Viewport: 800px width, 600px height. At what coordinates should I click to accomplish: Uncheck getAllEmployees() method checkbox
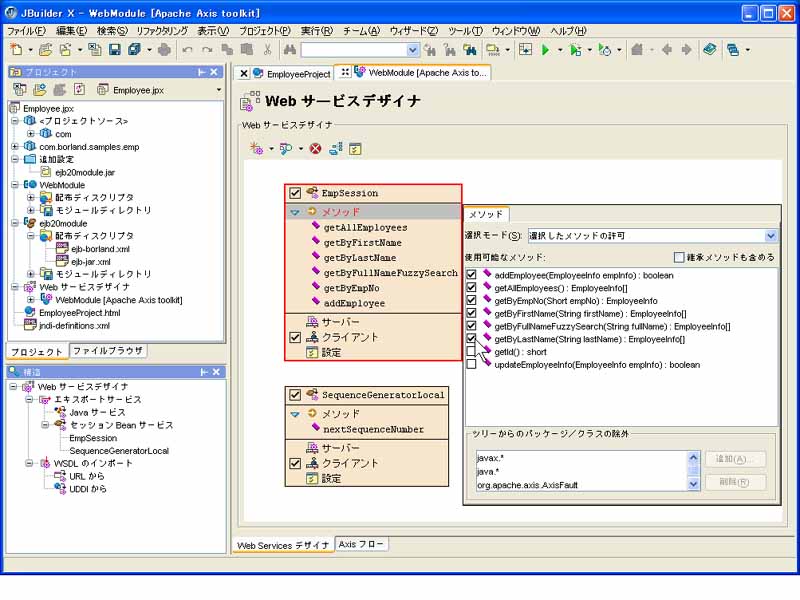tap(471, 287)
